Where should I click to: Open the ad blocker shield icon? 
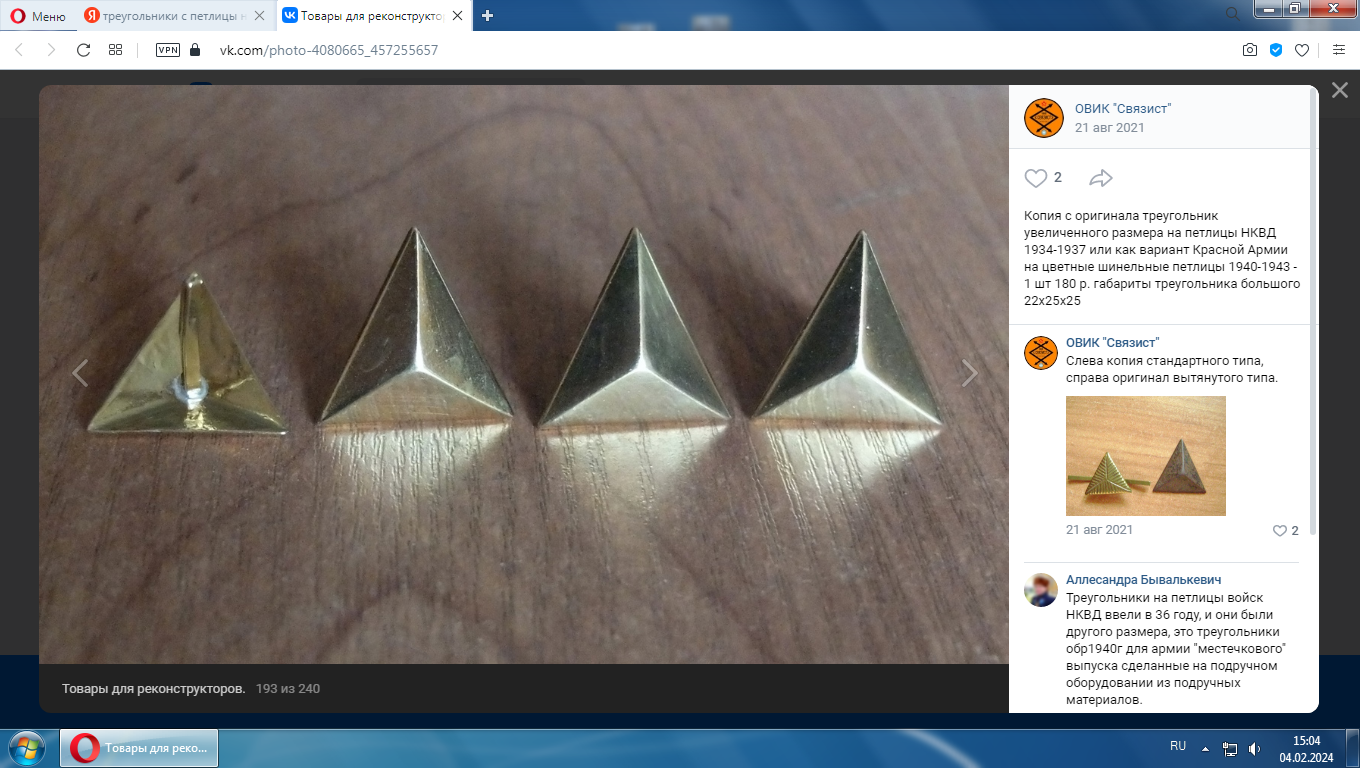(1276, 50)
